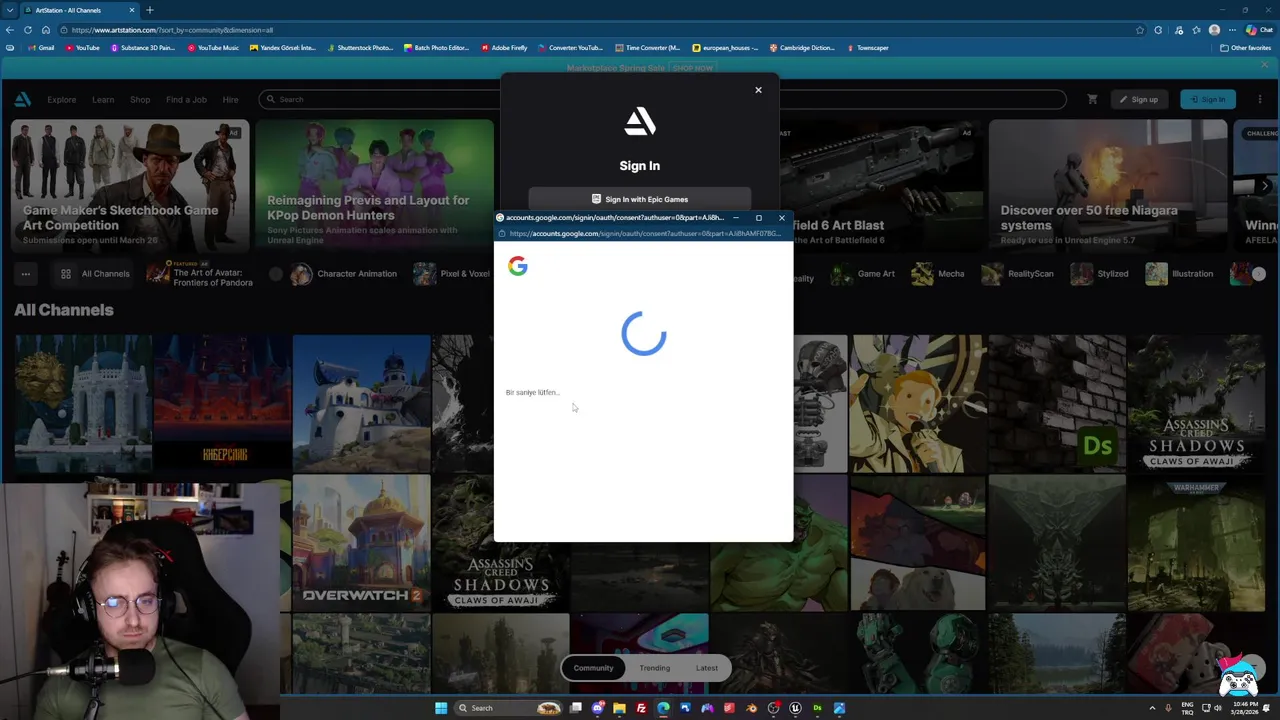
Task: Open the channels more options button
Action: pos(26,274)
